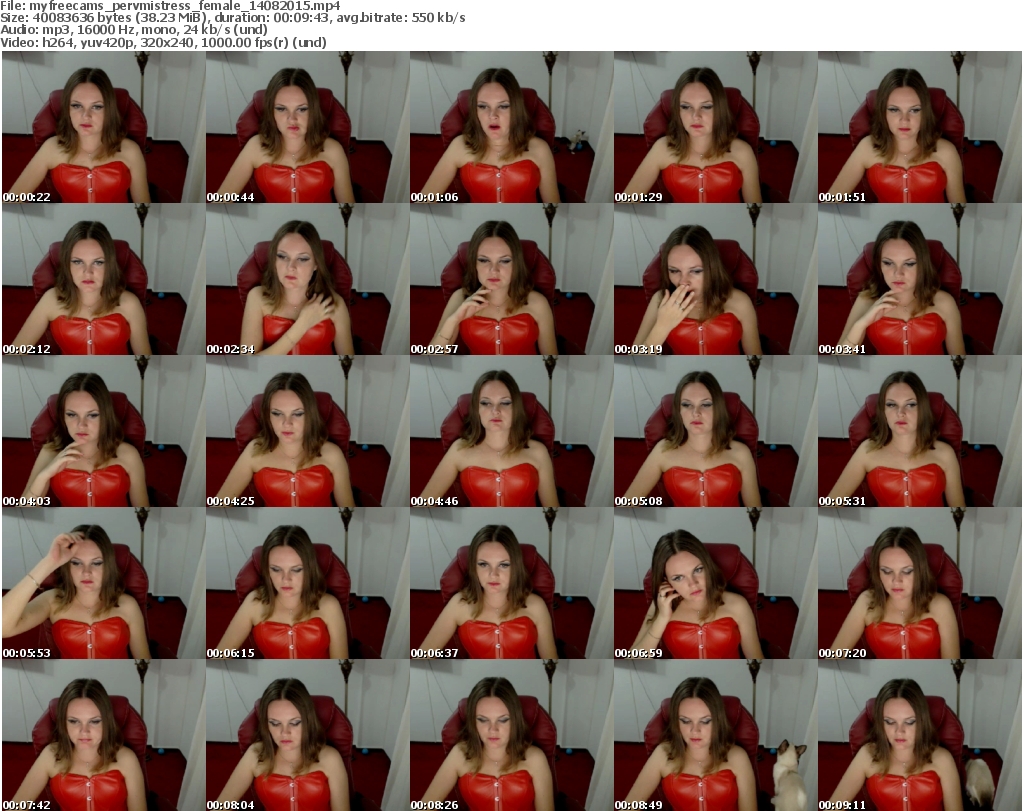Choose the thumbnail at 00:06:59
1024x811 pixels.
pyautogui.click(x=716, y=583)
